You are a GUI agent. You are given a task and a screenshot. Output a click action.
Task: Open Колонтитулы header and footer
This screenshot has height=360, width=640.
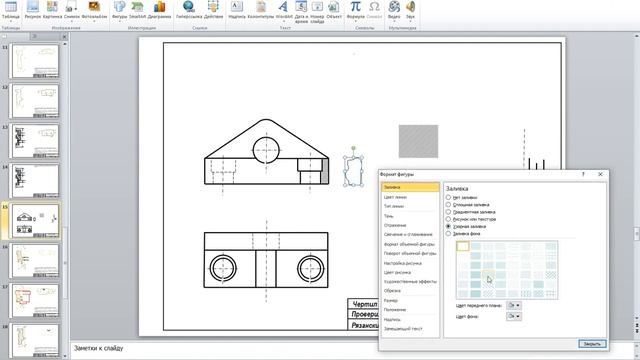click(x=260, y=10)
